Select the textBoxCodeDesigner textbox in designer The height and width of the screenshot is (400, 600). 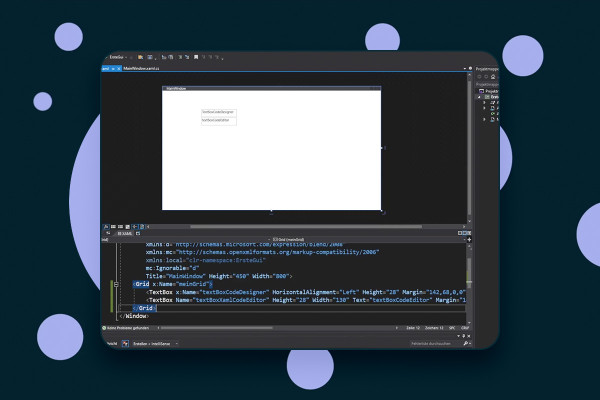tap(218, 113)
